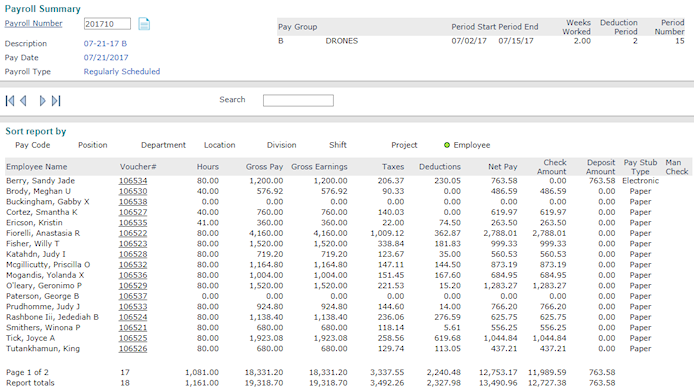
Task: Click Fiorelli's net pay 2,788.01
Action: click(500, 233)
